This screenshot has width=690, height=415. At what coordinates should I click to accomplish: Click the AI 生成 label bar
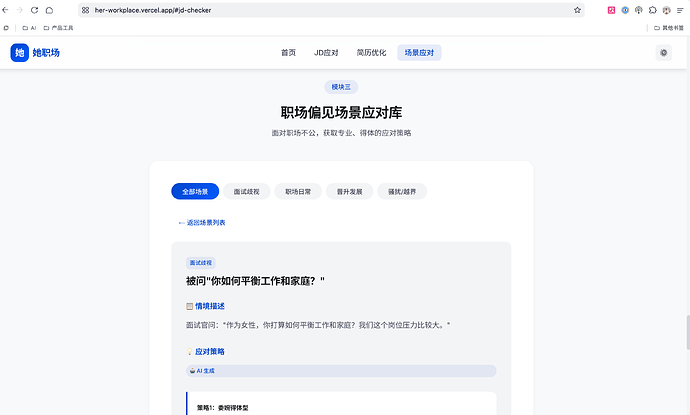pos(341,371)
